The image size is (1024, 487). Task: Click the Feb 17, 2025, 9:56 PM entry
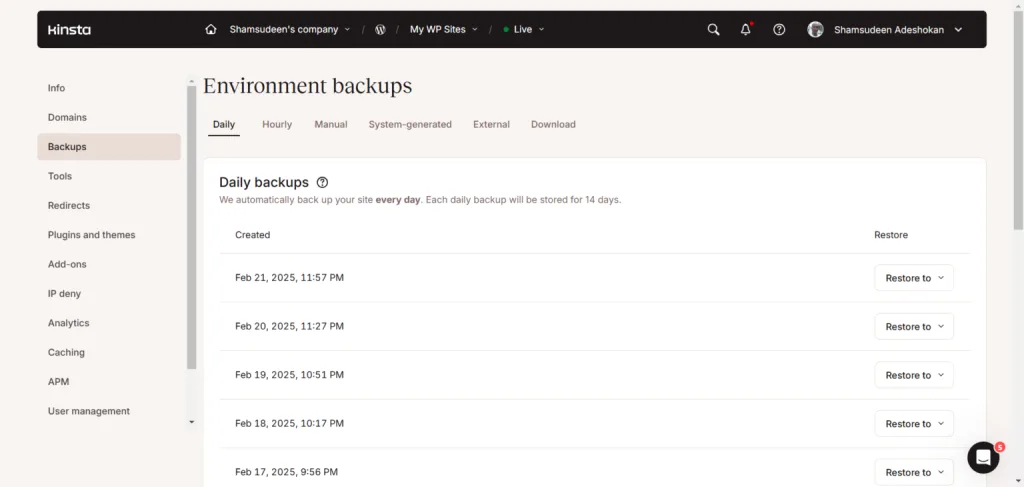287,472
